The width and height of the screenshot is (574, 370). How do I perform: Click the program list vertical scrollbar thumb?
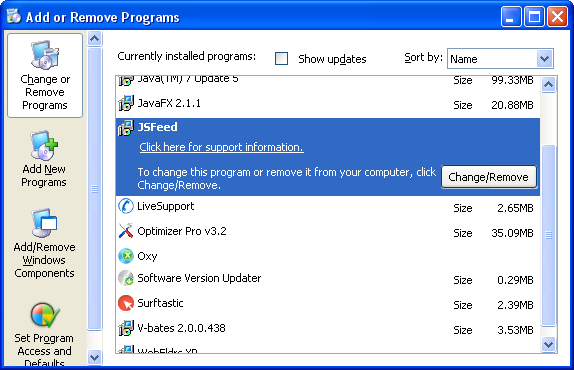548,235
